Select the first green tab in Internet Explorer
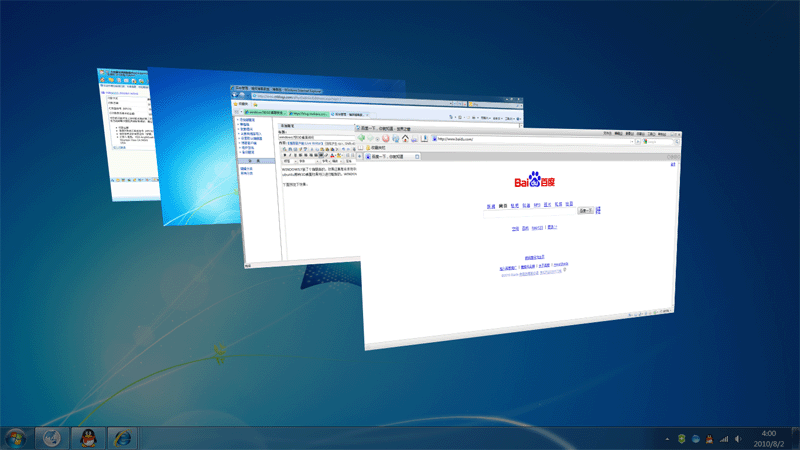Viewport: 800px width, 450px height. coord(264,112)
